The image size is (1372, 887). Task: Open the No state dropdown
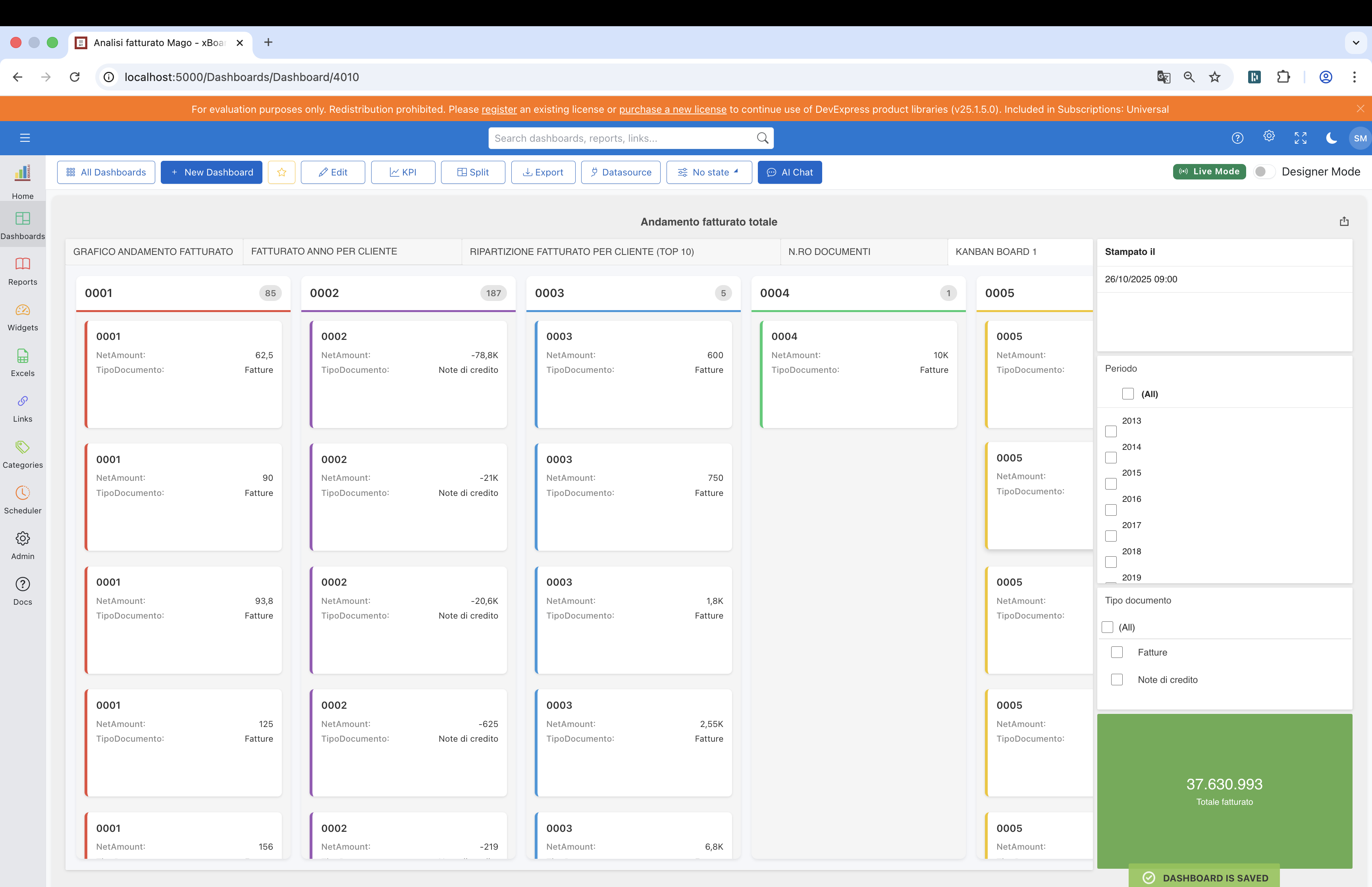[x=709, y=172]
